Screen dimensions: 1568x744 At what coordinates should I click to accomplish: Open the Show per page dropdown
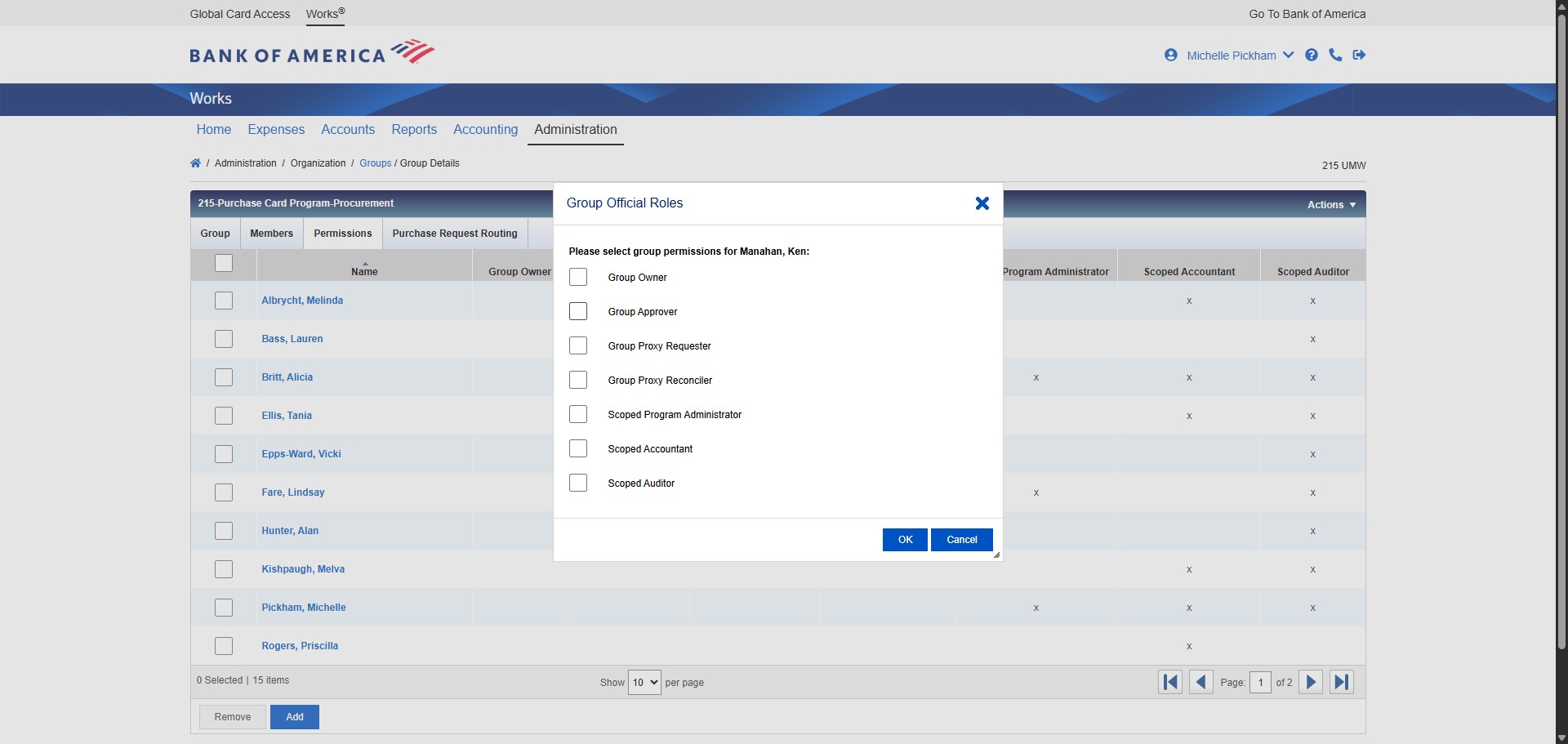644,682
